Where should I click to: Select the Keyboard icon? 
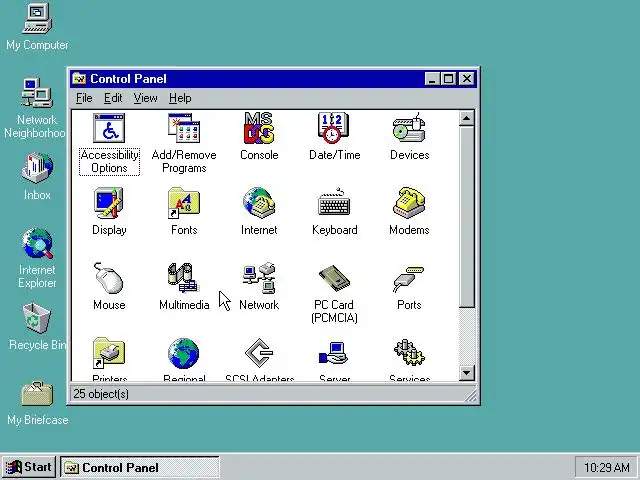(x=334, y=203)
